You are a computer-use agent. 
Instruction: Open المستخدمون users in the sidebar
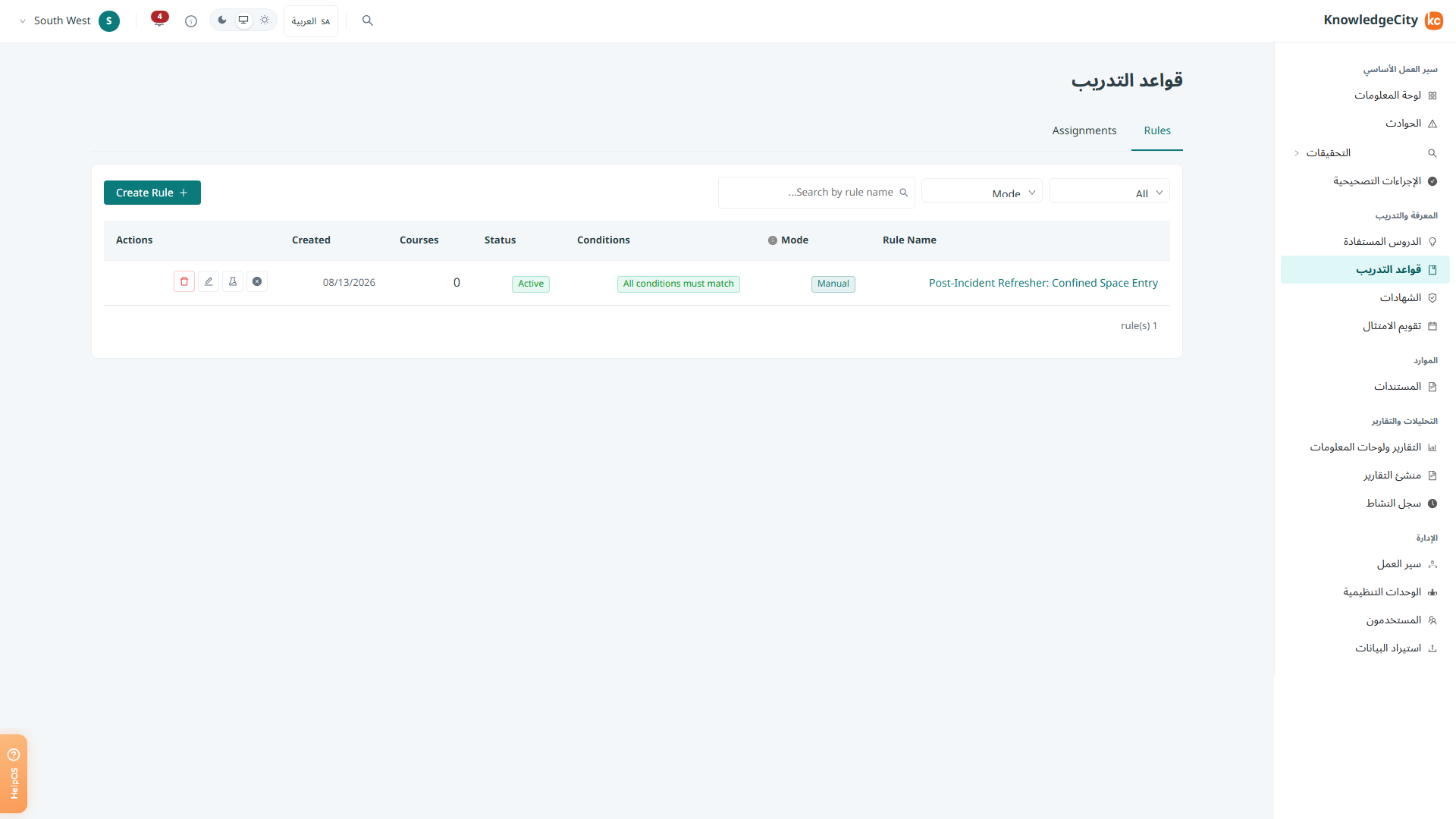tap(1365, 620)
